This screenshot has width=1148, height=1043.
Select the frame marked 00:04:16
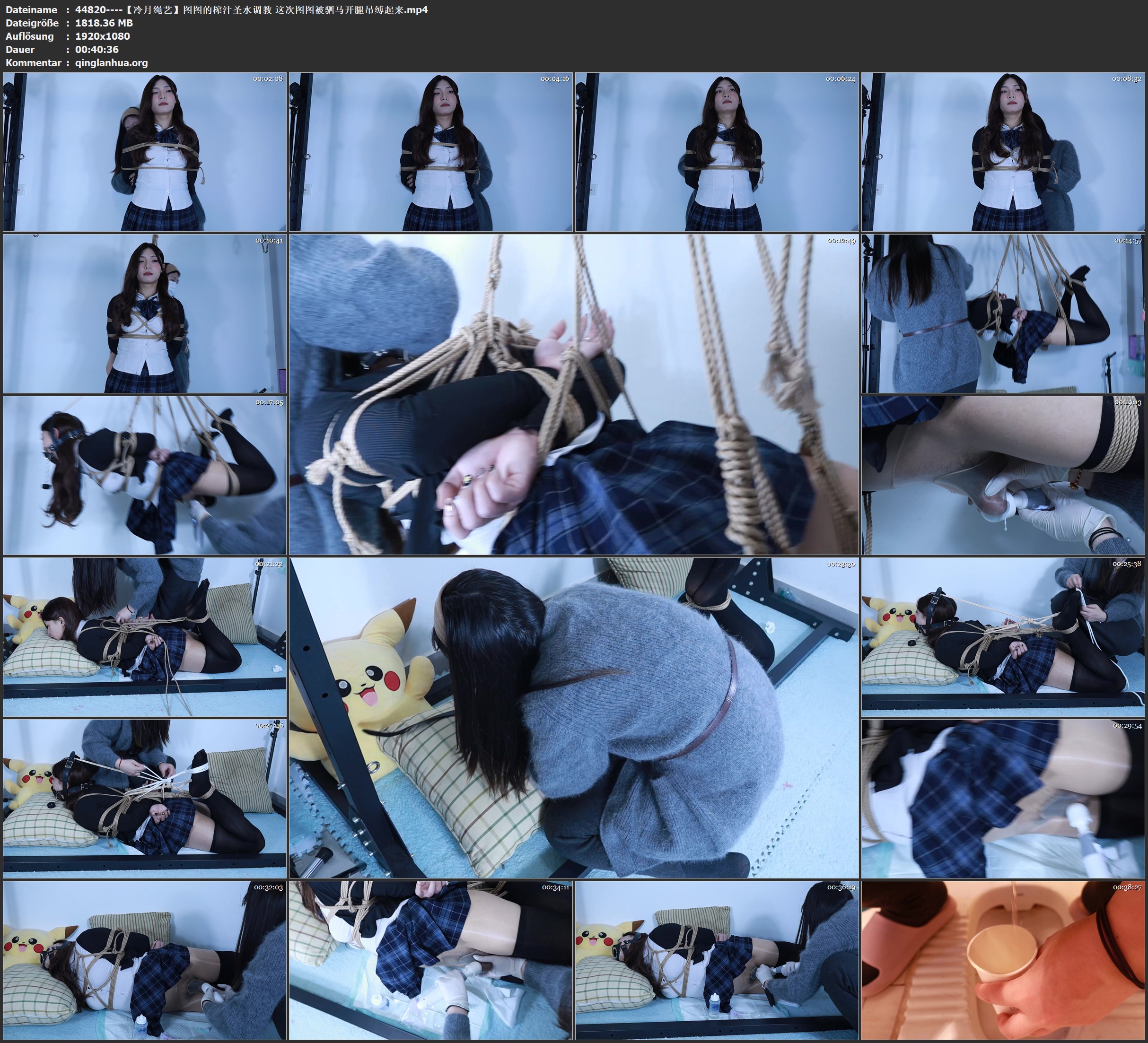point(431,151)
